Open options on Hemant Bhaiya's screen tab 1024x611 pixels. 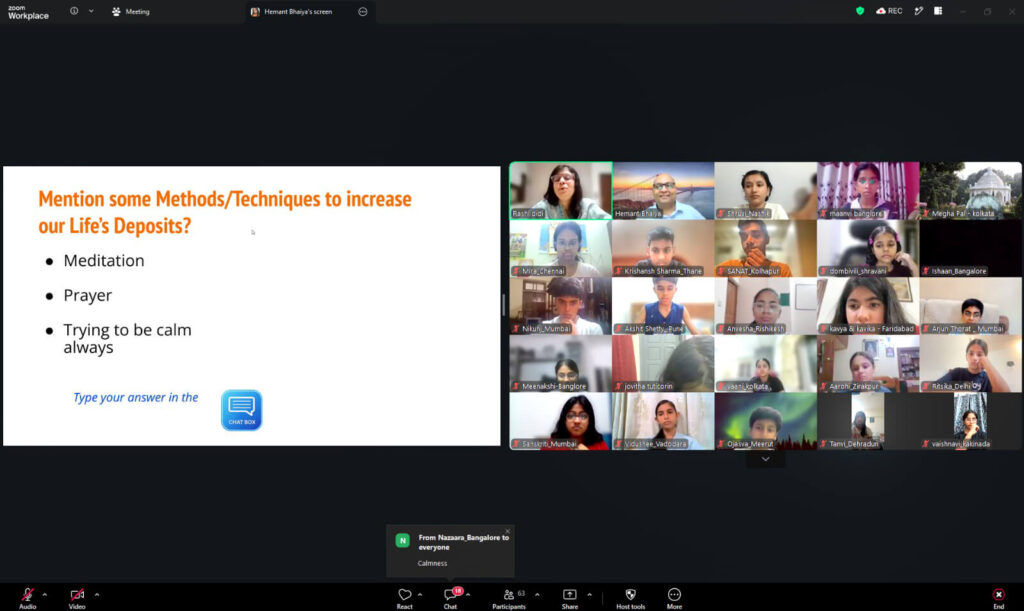pyautogui.click(x=362, y=12)
